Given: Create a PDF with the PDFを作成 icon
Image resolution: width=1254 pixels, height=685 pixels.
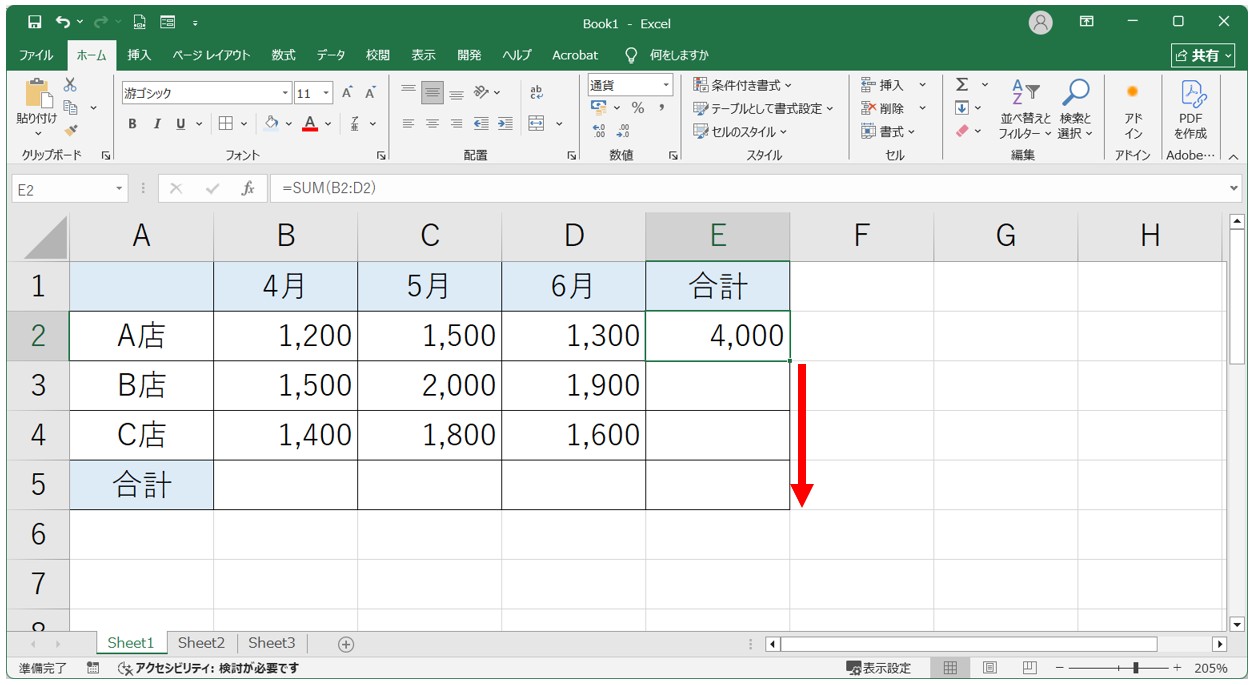Looking at the screenshot, I should click(x=1191, y=109).
